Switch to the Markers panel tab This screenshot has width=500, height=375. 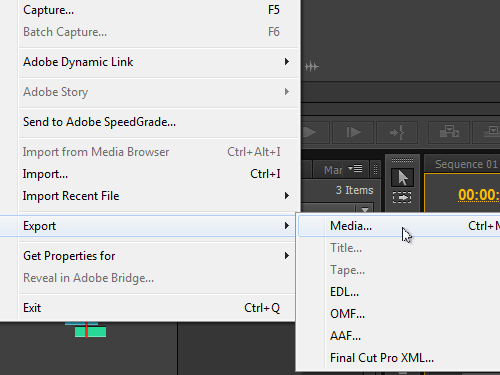click(333, 170)
